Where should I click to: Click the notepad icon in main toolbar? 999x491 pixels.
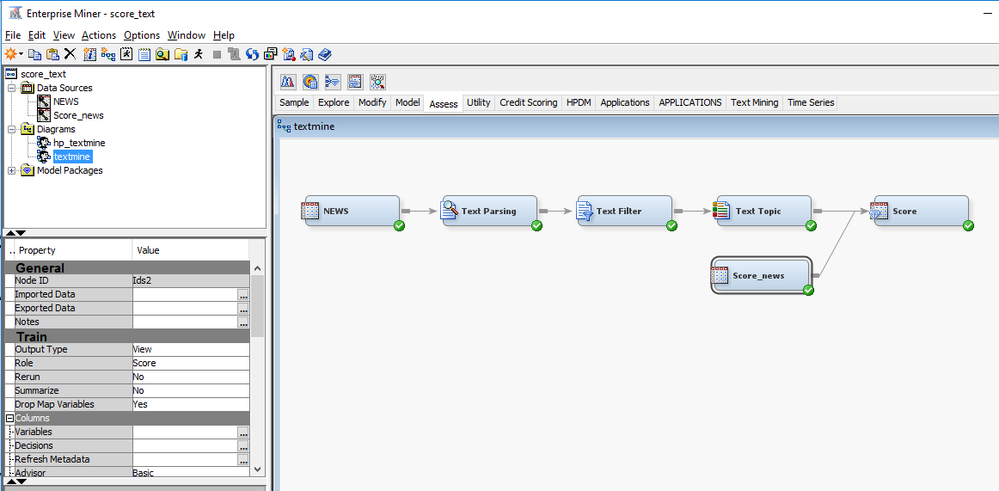coord(144,55)
